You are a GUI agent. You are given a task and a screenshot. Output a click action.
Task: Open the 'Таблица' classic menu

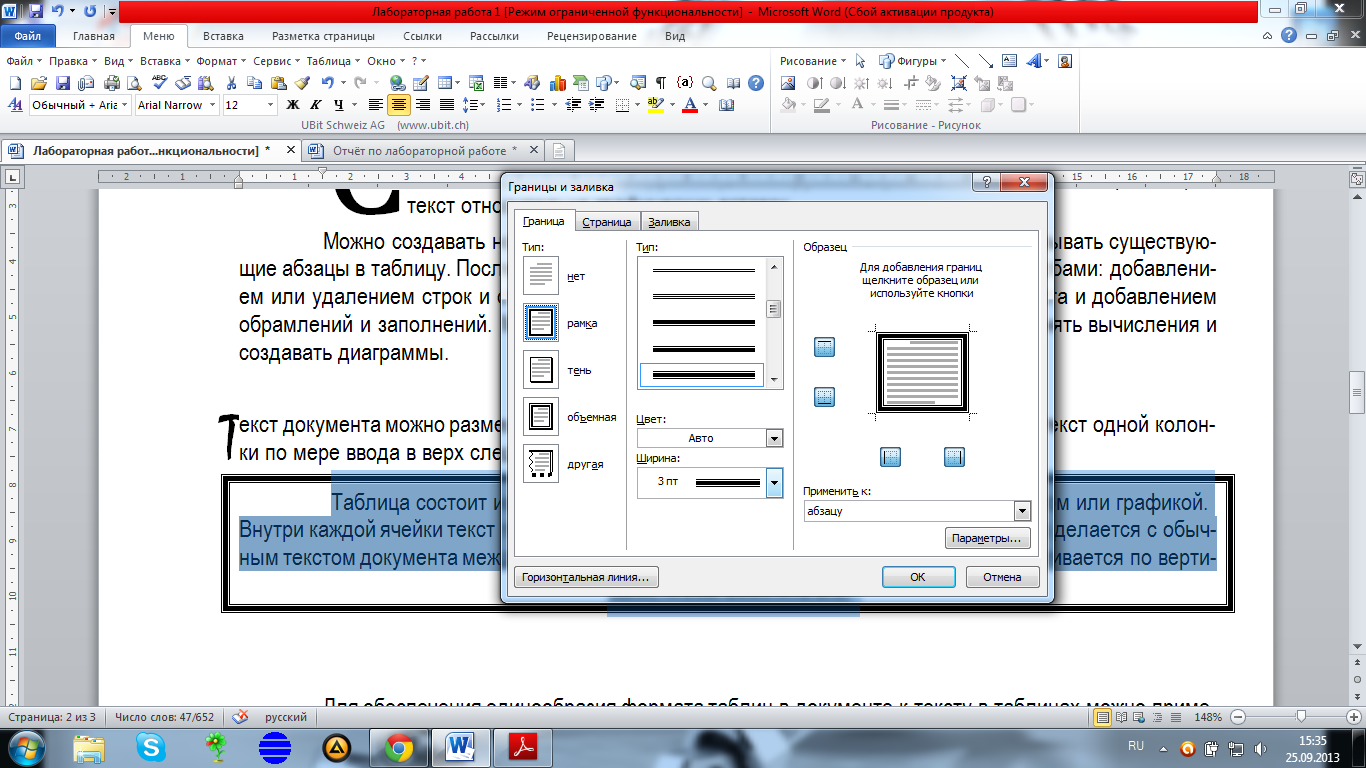click(333, 61)
